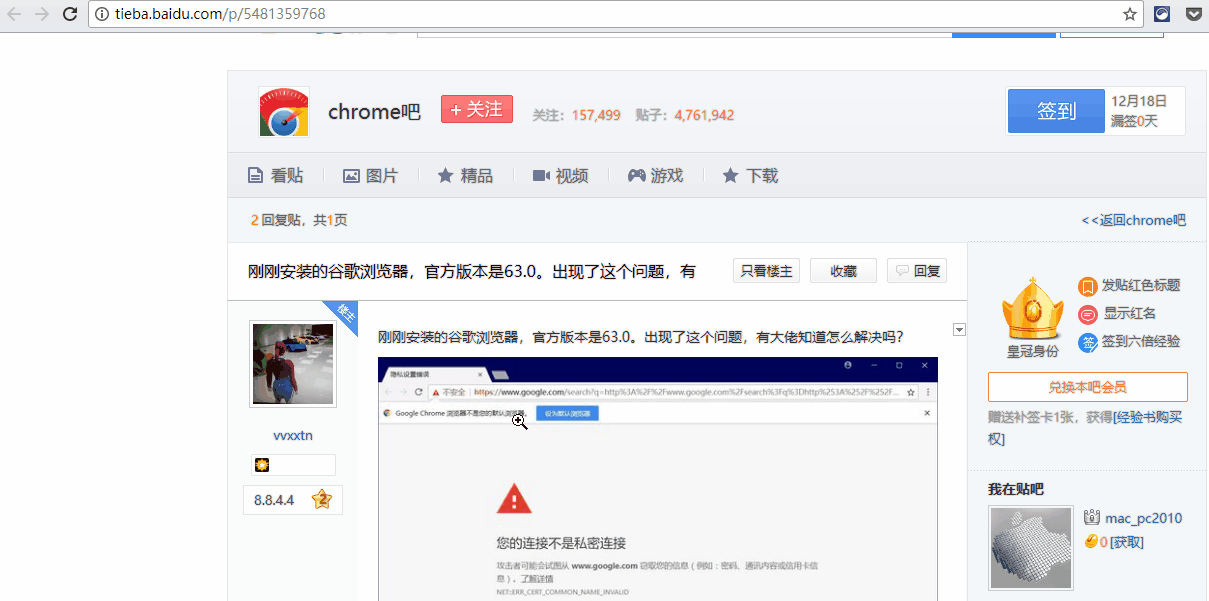Open the 精品 tab

[x=466, y=176]
